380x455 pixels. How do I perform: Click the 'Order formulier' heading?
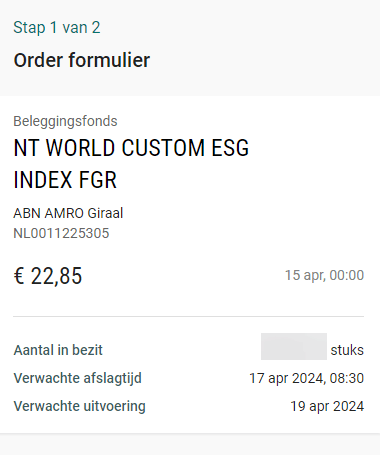point(82,60)
